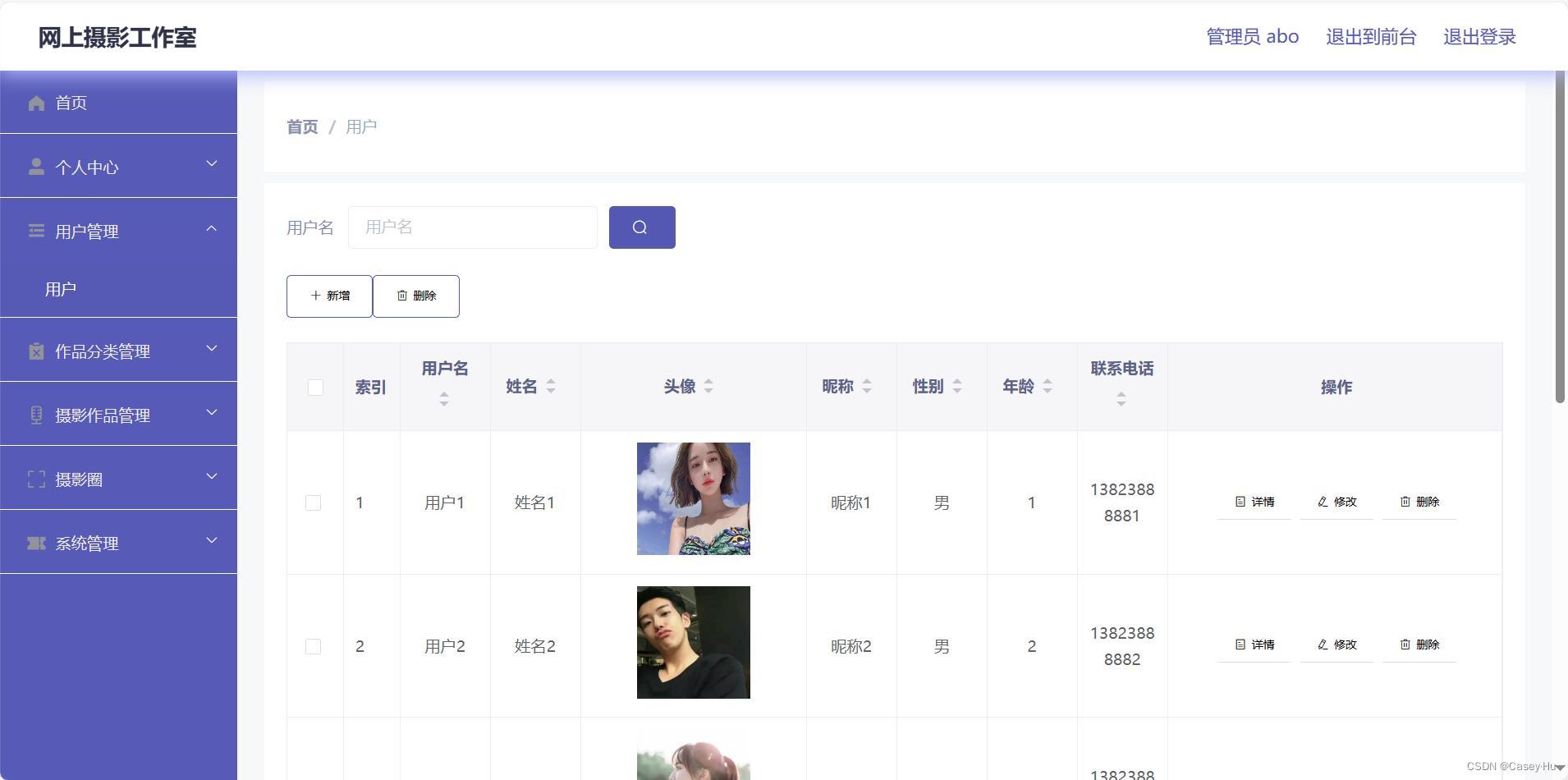This screenshot has width=1568, height=780.
Task: Click the 13823888881 phone cell
Action: coord(1122,502)
